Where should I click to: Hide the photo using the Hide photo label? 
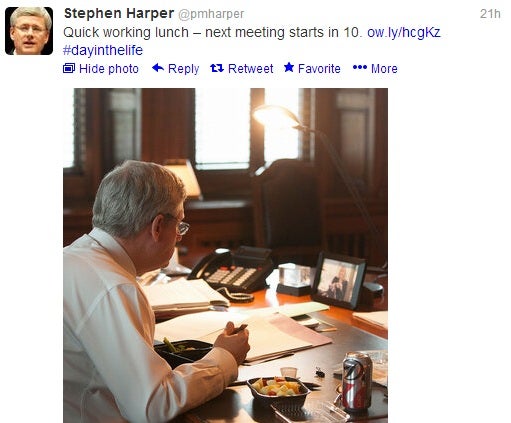pyautogui.click(x=109, y=69)
